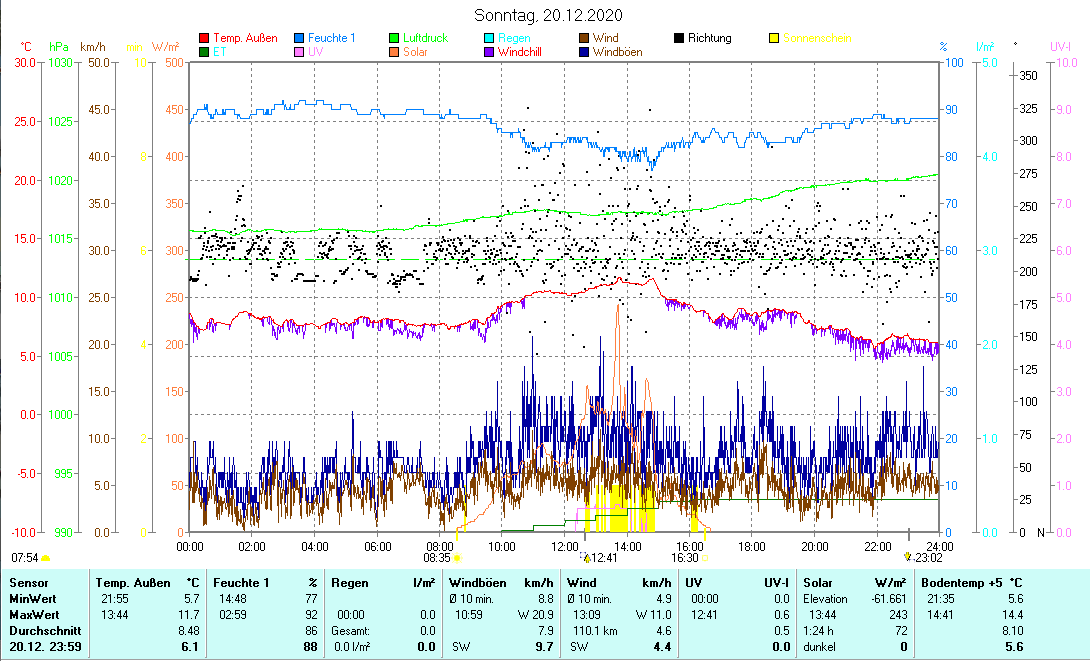
Task: Click the black Richtung legend square
Action: pos(678,39)
